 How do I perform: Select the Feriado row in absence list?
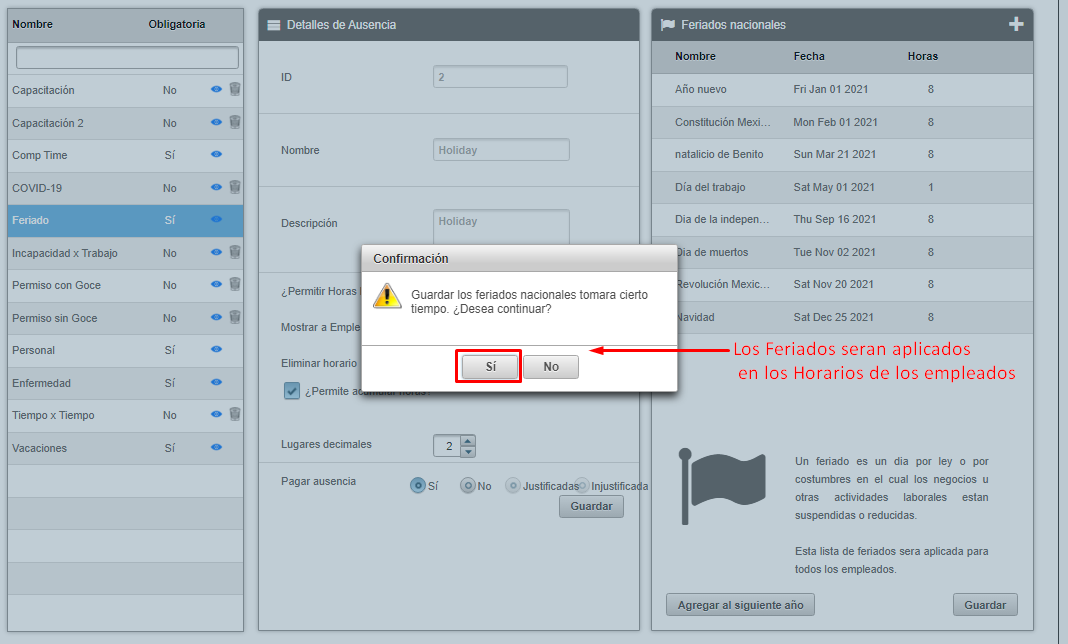pyautogui.click(x=100, y=220)
